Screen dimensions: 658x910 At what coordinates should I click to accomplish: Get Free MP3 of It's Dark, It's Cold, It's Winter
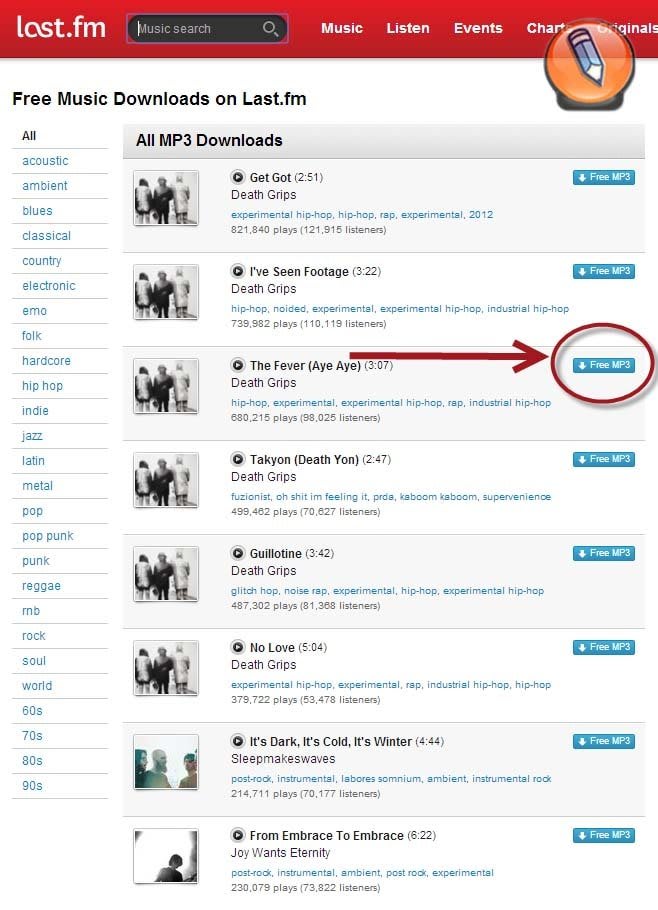click(x=603, y=741)
